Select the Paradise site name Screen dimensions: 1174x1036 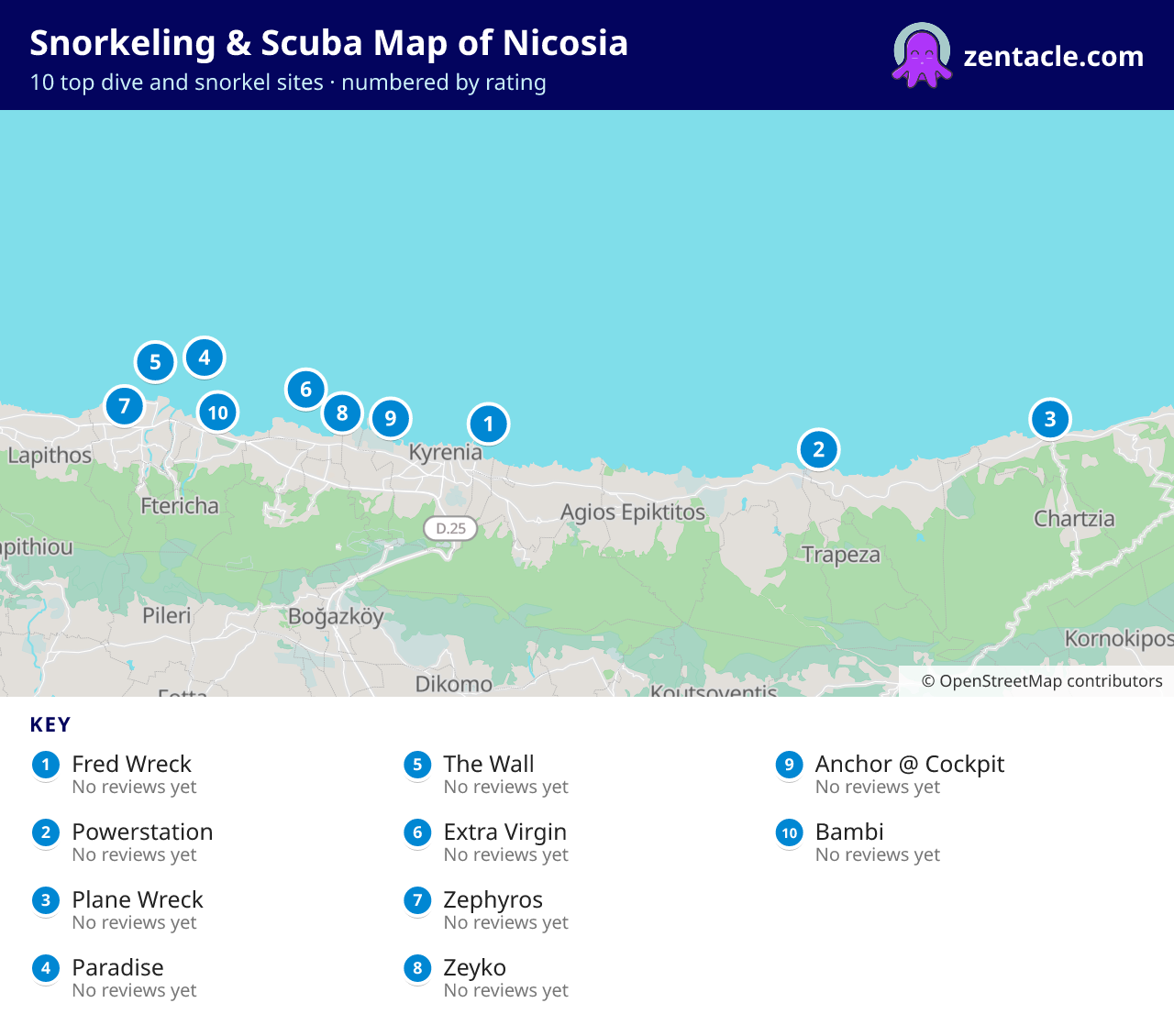pos(117,967)
